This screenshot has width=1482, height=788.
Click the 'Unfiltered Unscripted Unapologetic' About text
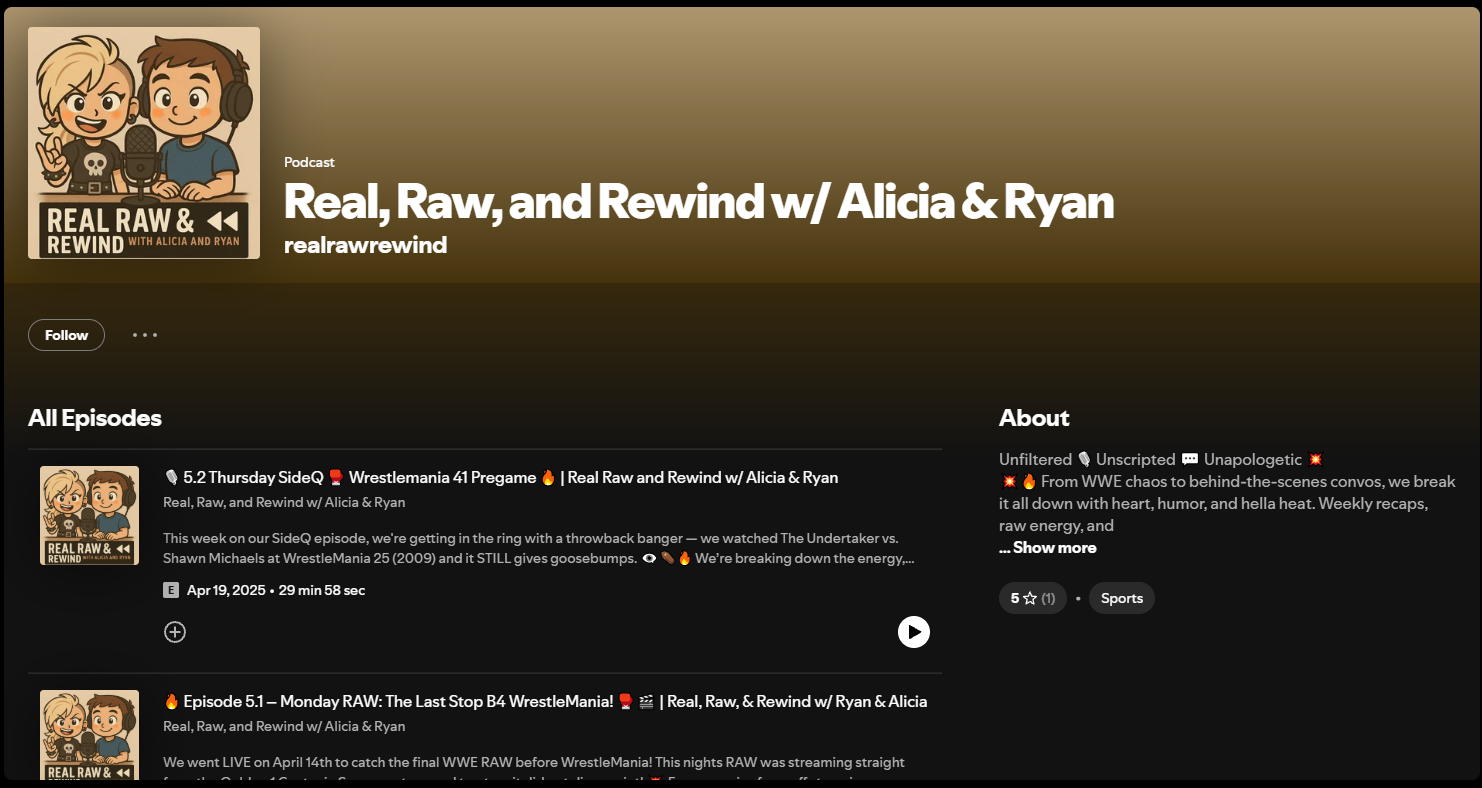[x=1162, y=460]
